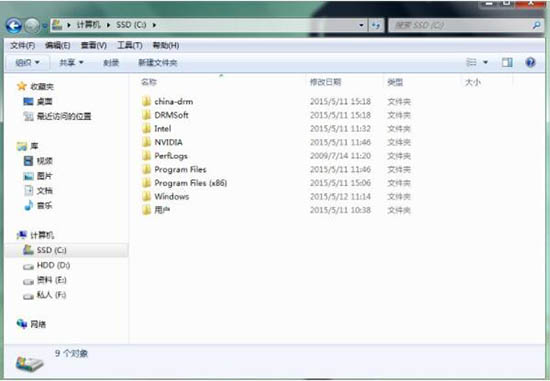The image size is (550, 381).
Task: Select the Program Files folder icon
Action: (x=146, y=169)
